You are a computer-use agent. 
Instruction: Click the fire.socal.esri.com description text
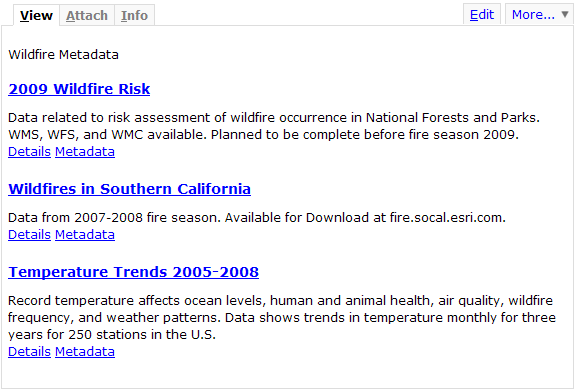click(x=447, y=218)
